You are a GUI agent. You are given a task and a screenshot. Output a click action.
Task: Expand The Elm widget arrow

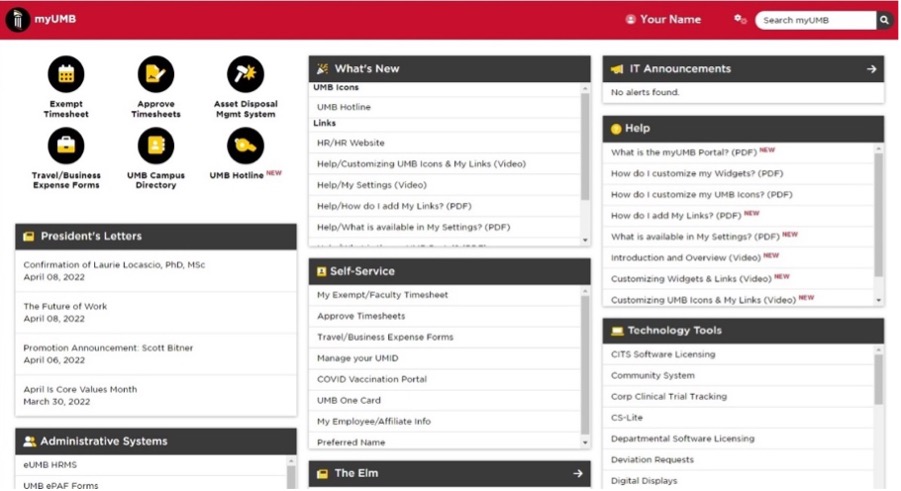(578, 473)
